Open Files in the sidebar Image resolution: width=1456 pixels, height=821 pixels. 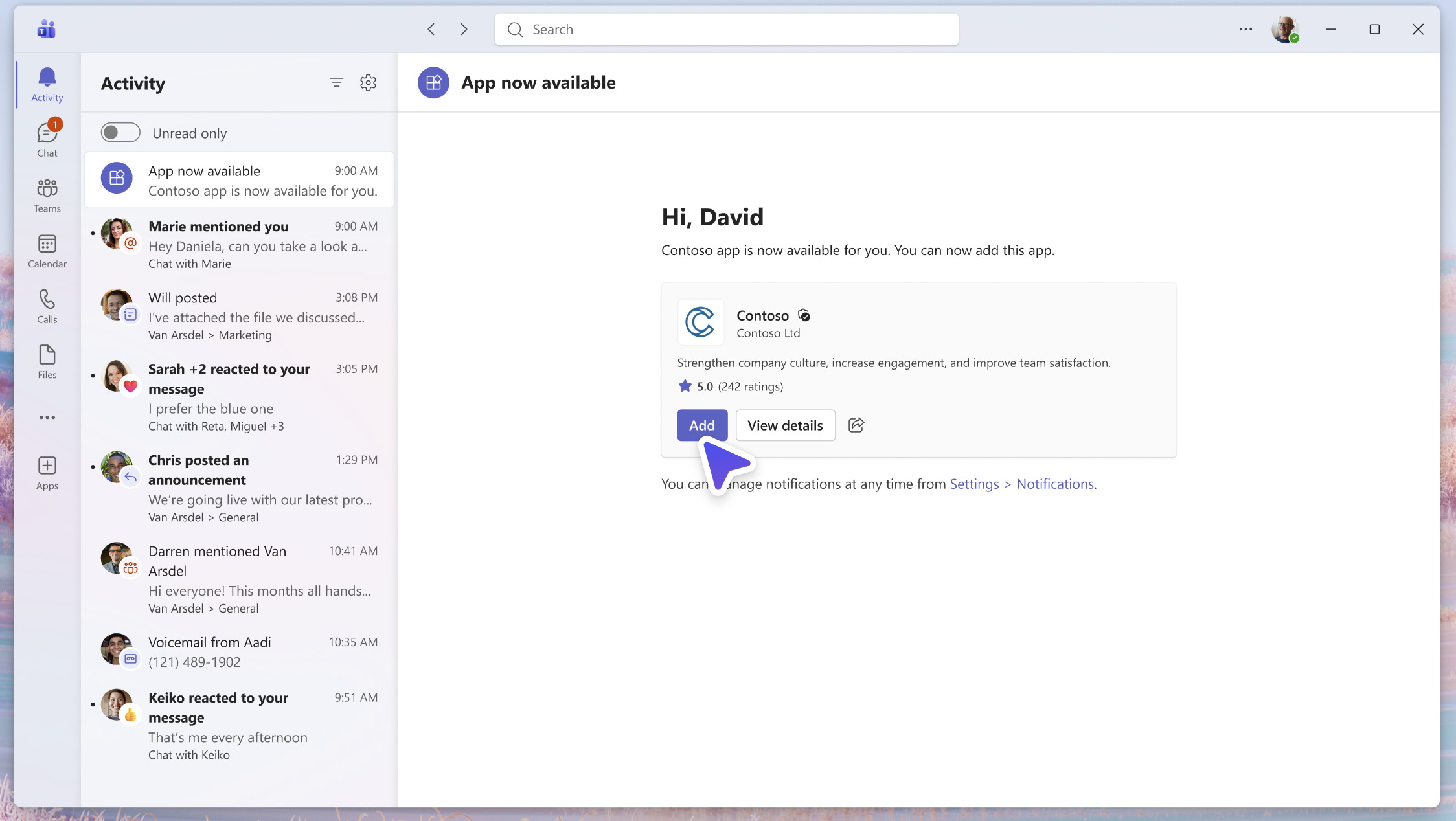47,362
